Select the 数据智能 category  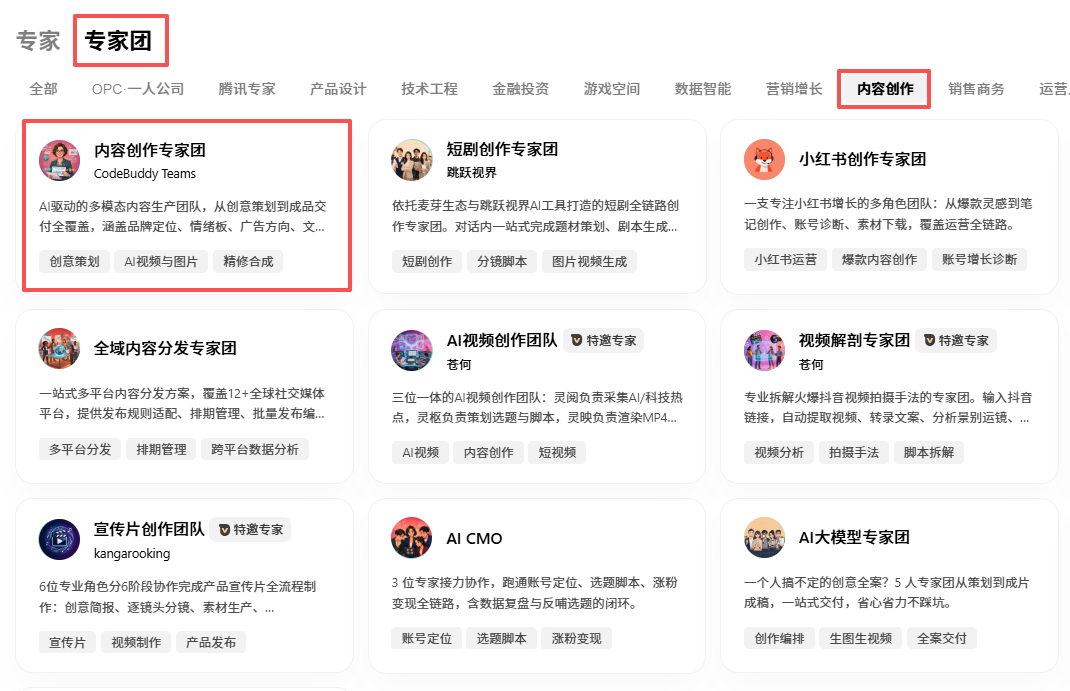[703, 89]
